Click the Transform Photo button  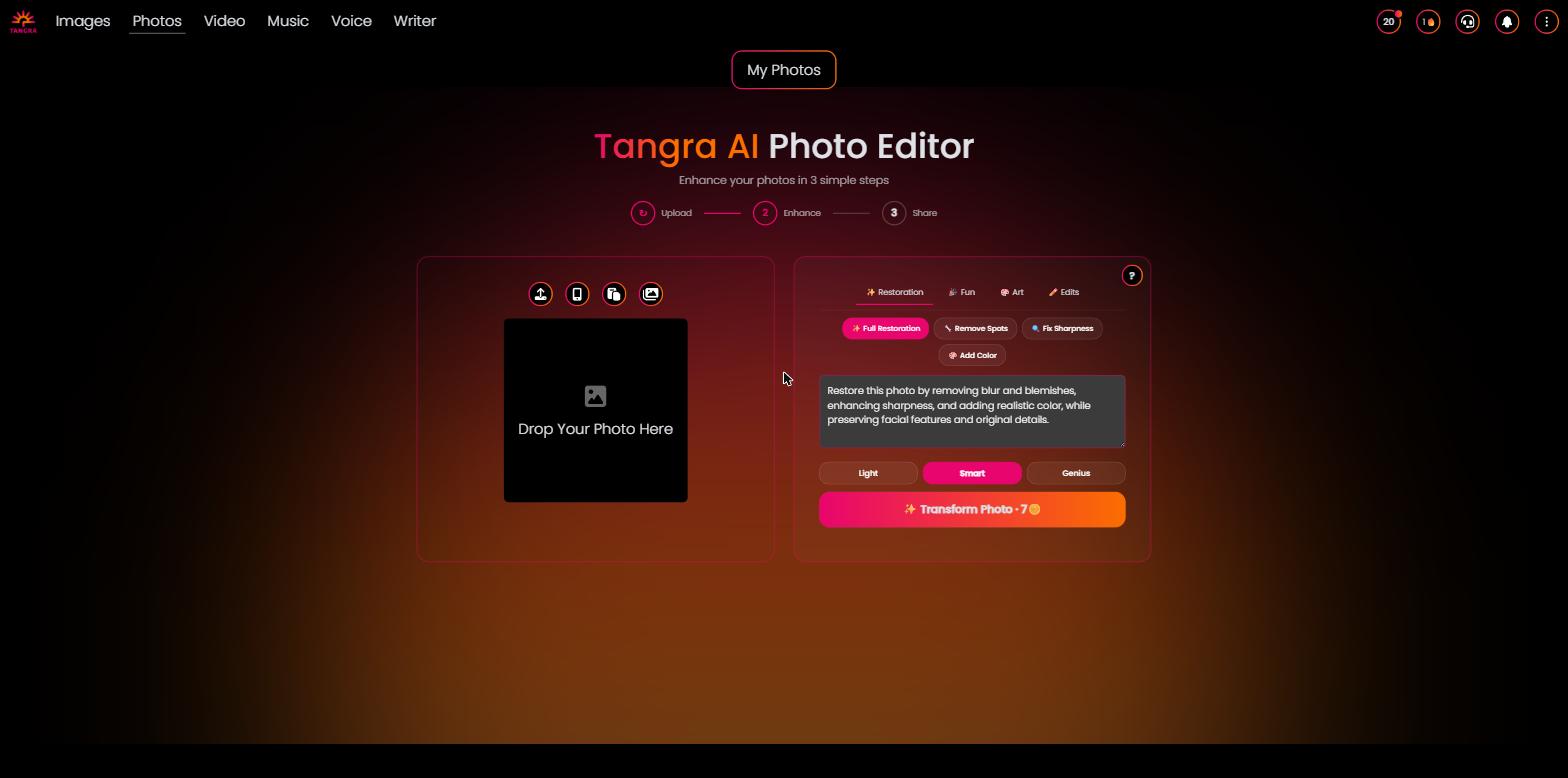972,510
